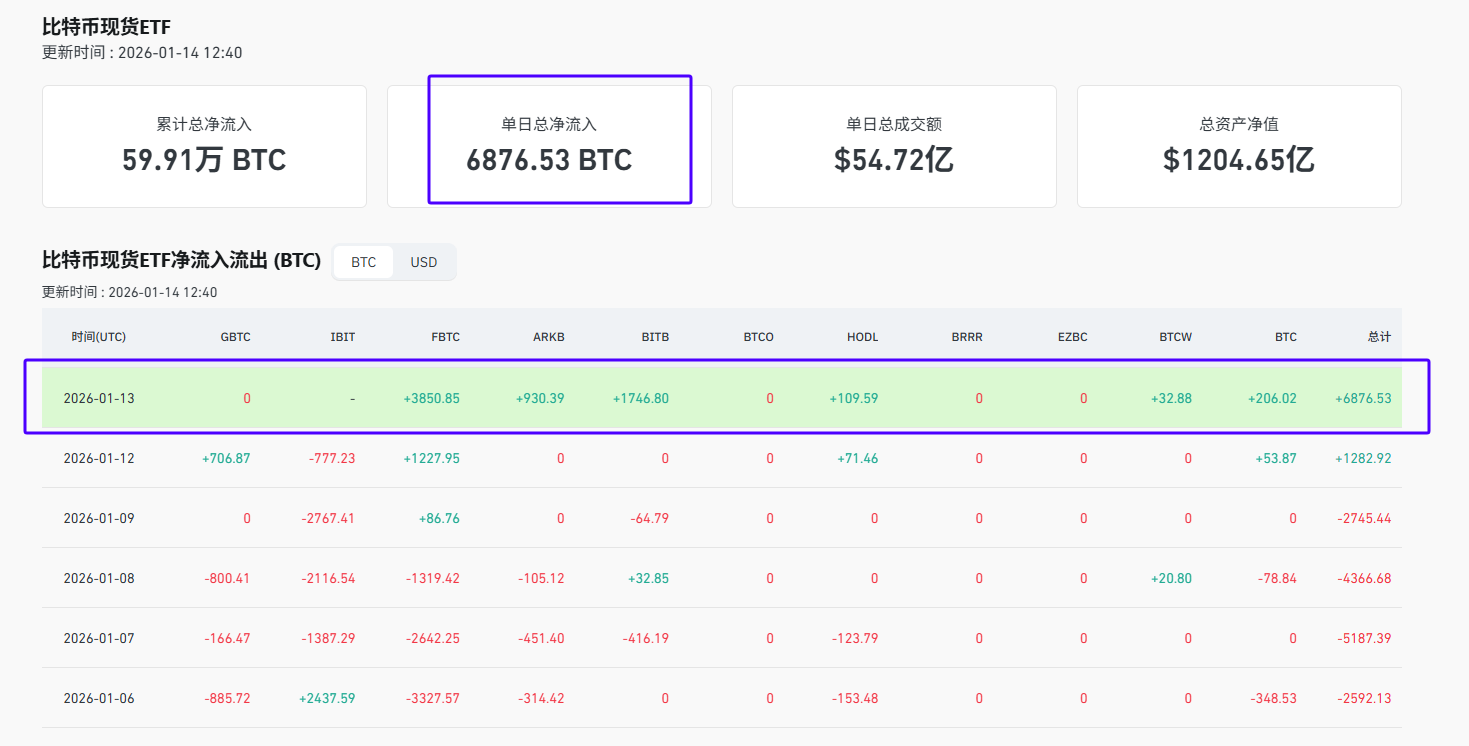Select the +2437.59 IBIT inflow cell

point(327,698)
